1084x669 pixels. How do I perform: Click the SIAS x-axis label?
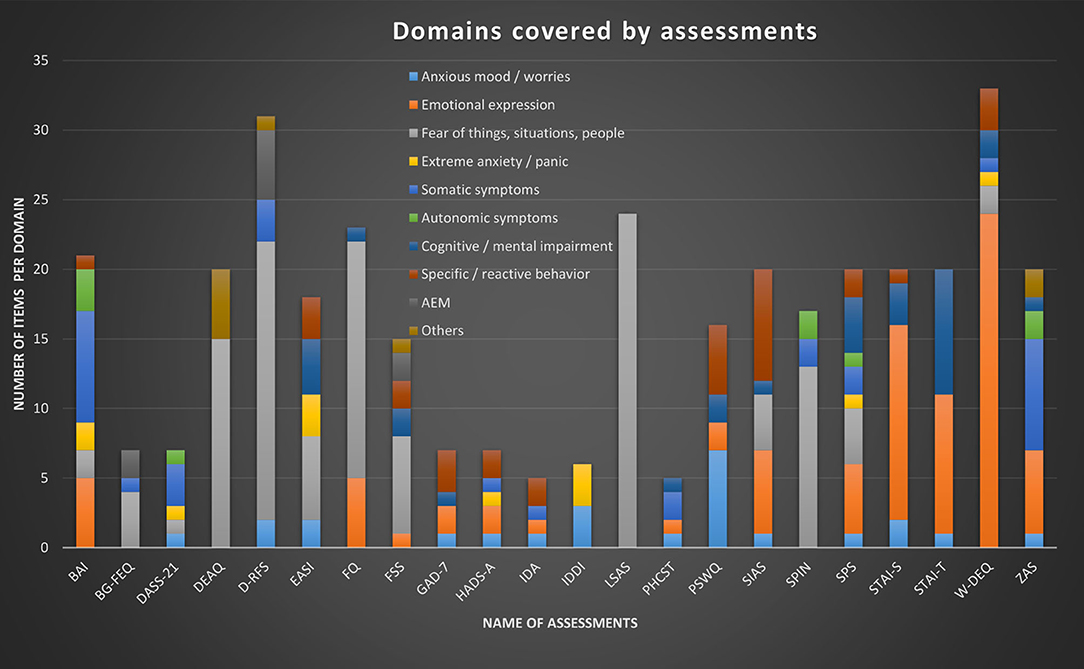pos(754,574)
